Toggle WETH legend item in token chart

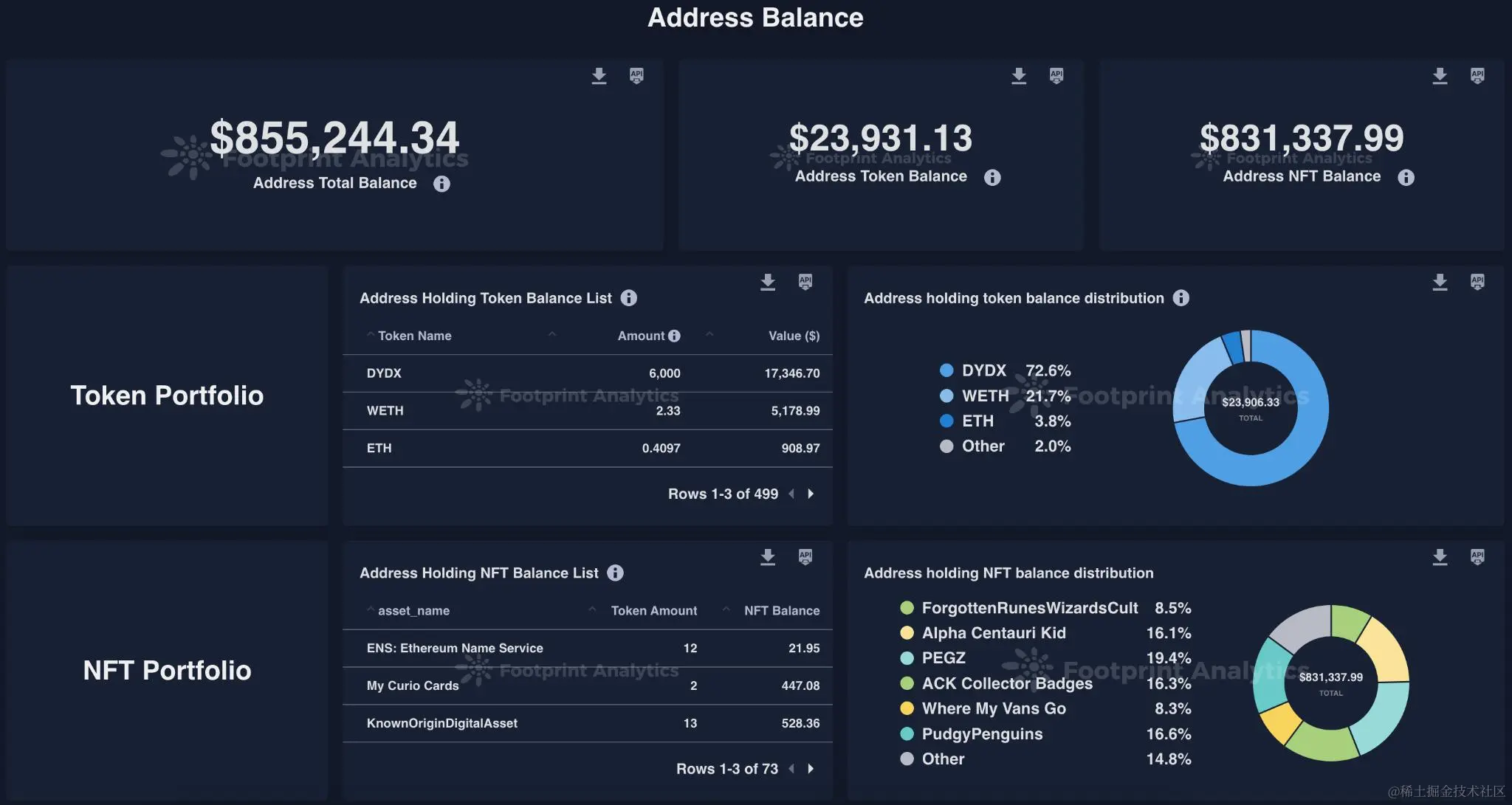click(985, 396)
